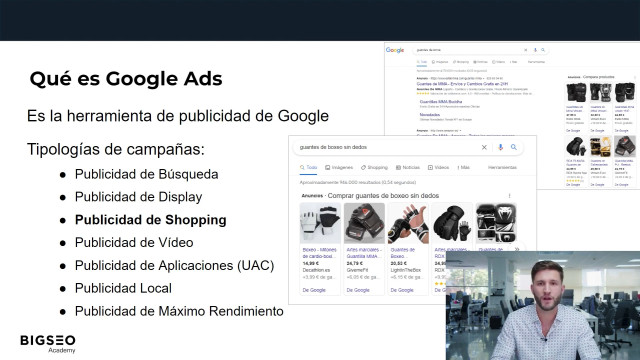
Task: Expand the 'Más' search options menu
Action: (464, 167)
